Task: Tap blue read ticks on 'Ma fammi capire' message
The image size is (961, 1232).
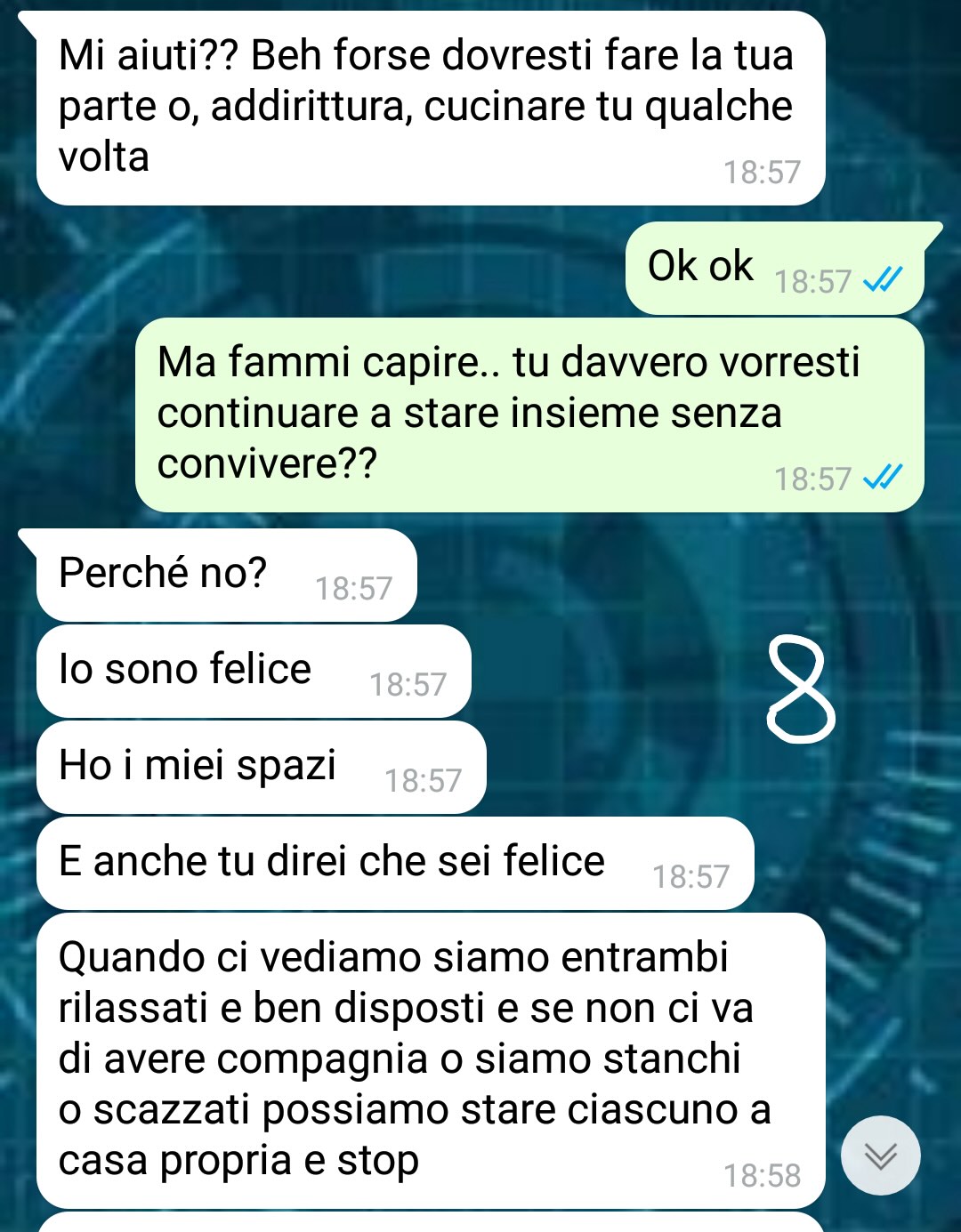Action: 883,478
